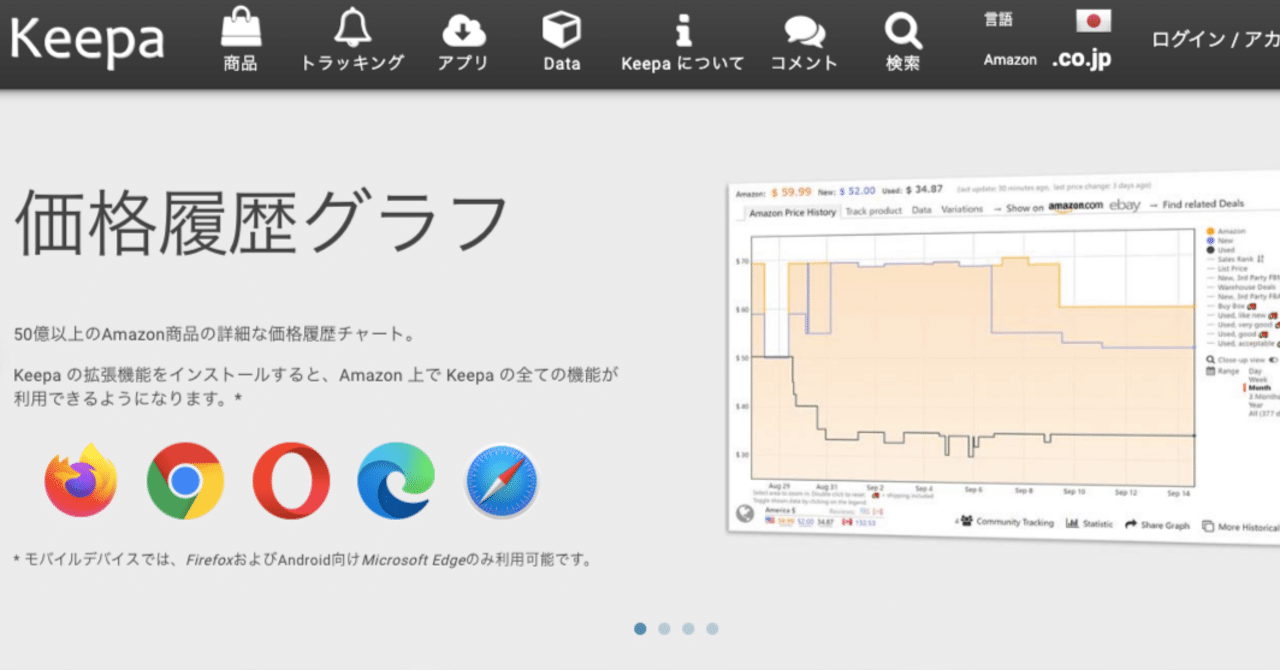Click the Keepa logo

click(87, 40)
